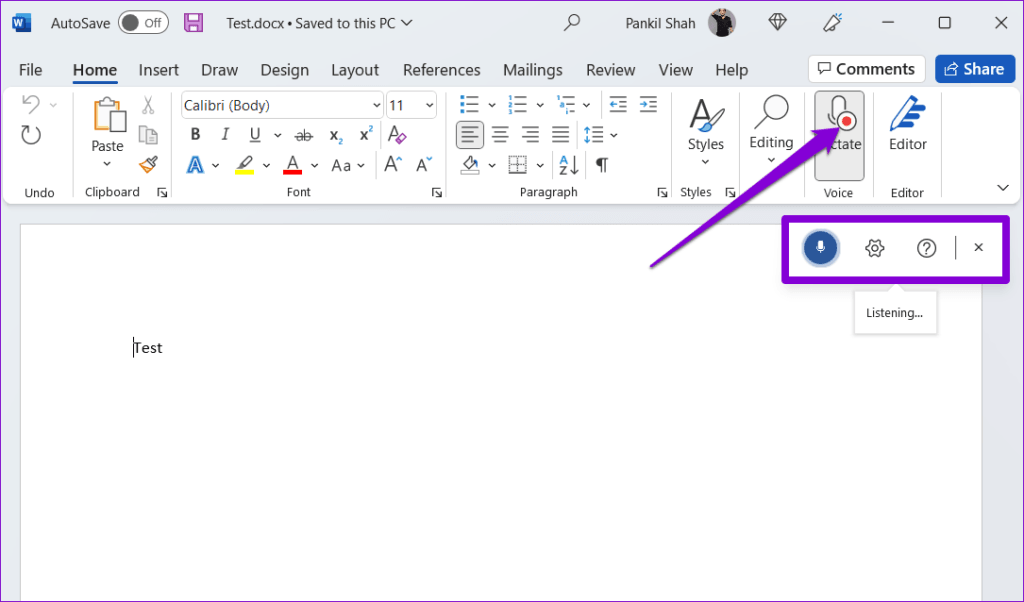Select the Format Painter brush
The height and width of the screenshot is (602, 1024).
[148, 165]
